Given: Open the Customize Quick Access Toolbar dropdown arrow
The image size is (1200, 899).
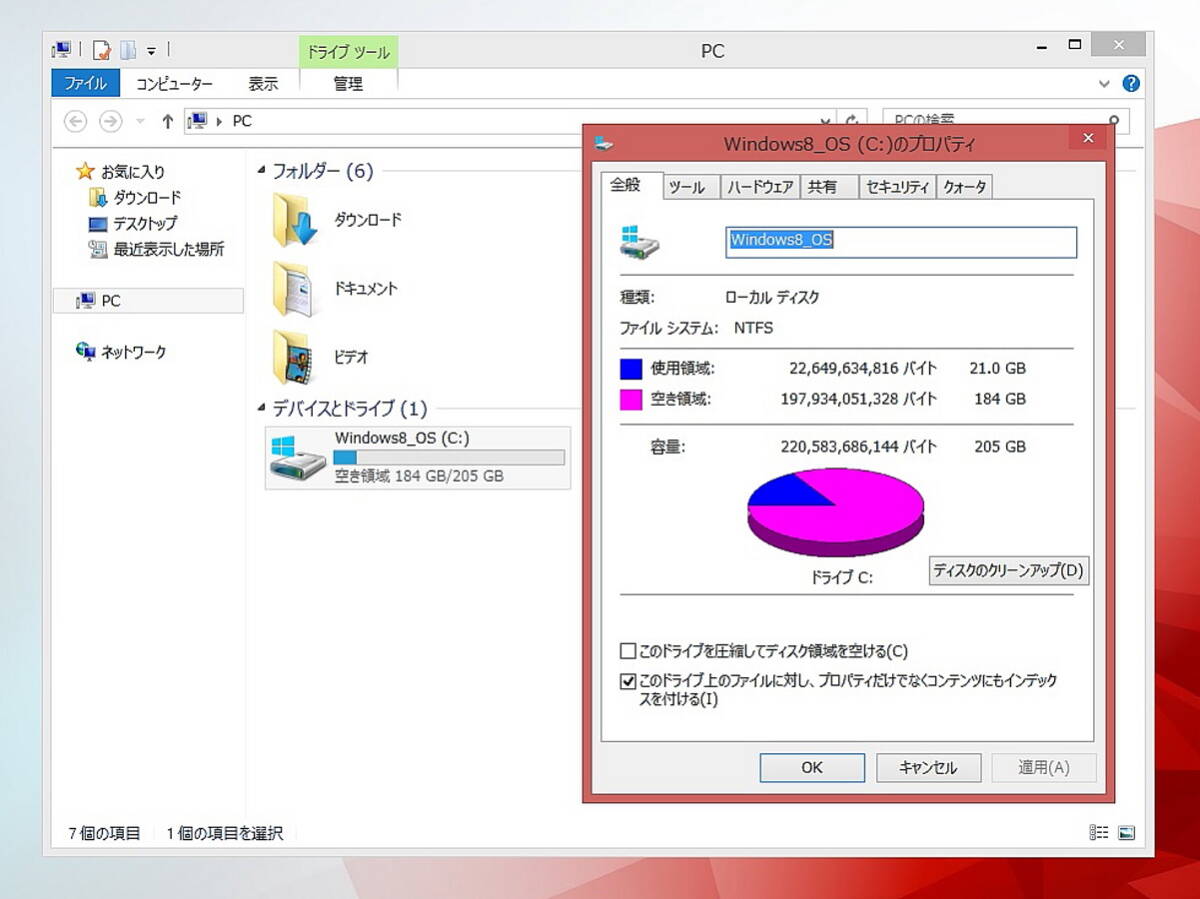Looking at the screenshot, I should point(151,50).
